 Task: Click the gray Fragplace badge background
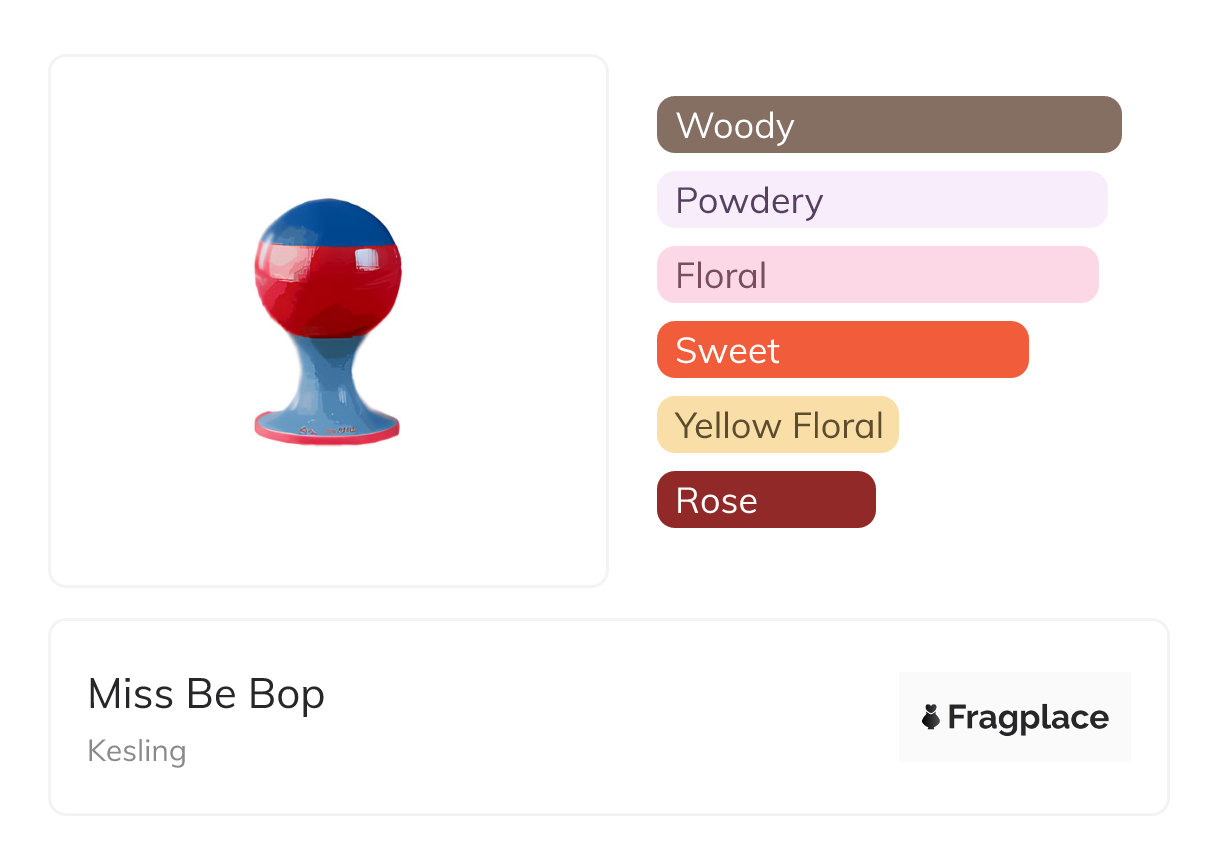click(1015, 688)
